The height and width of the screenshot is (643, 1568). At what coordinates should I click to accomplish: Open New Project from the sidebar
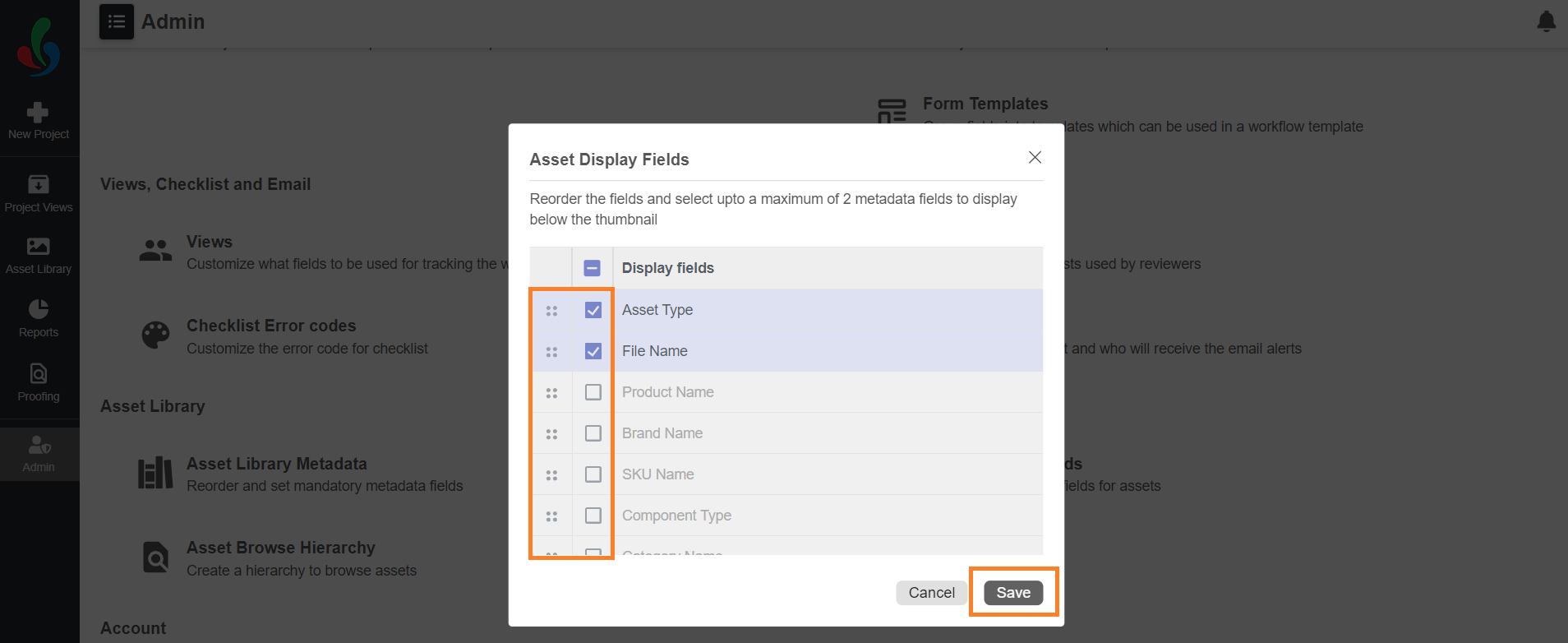click(x=39, y=121)
